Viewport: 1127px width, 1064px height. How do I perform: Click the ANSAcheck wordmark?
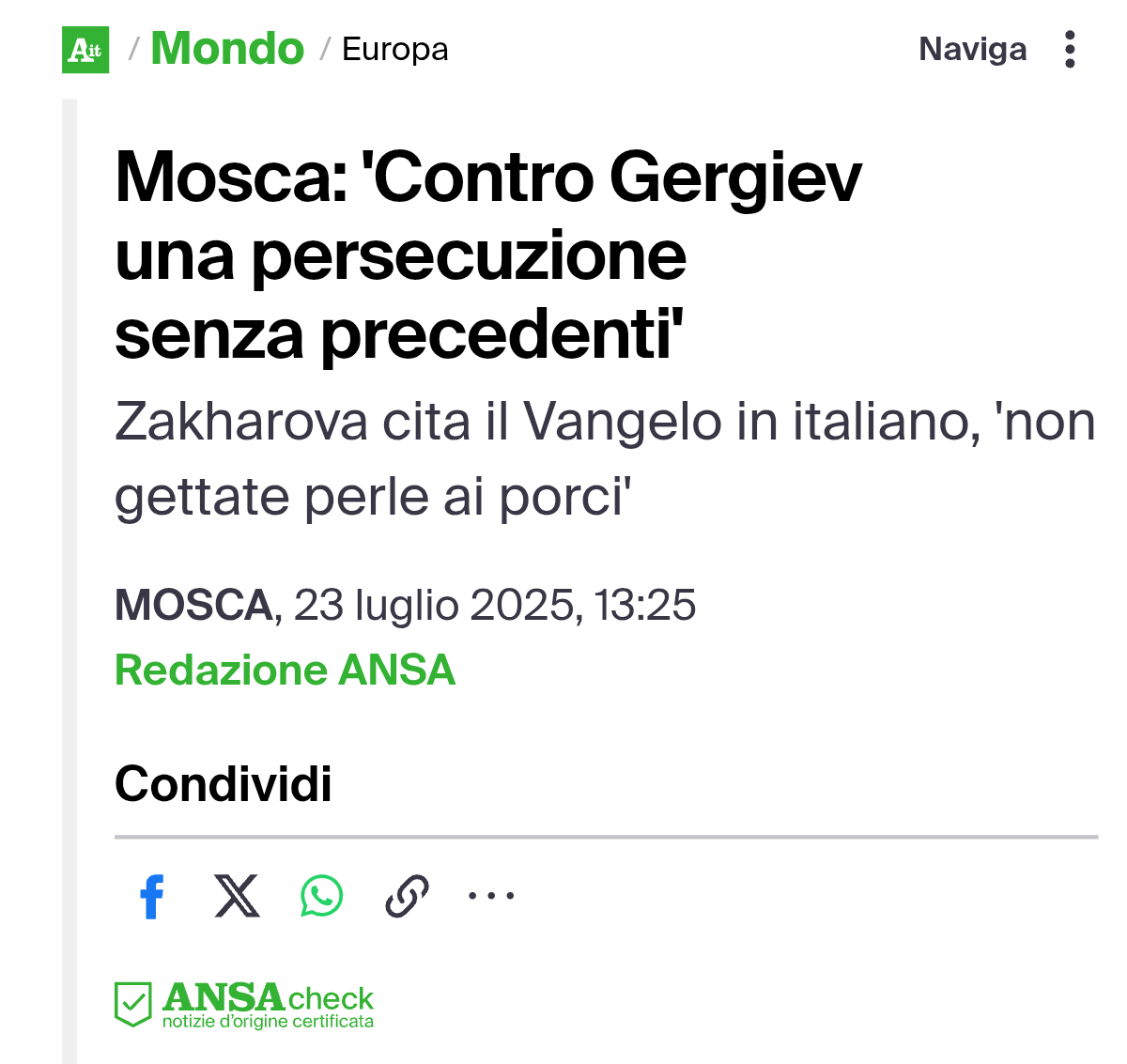pyautogui.click(x=268, y=997)
